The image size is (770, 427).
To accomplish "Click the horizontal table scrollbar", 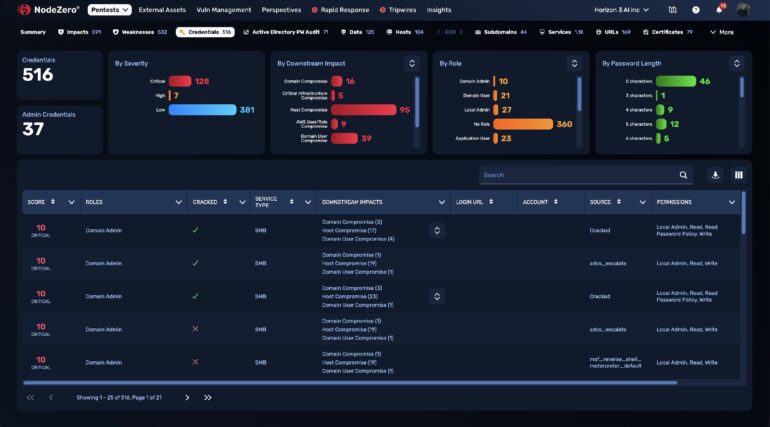I will 350,382.
